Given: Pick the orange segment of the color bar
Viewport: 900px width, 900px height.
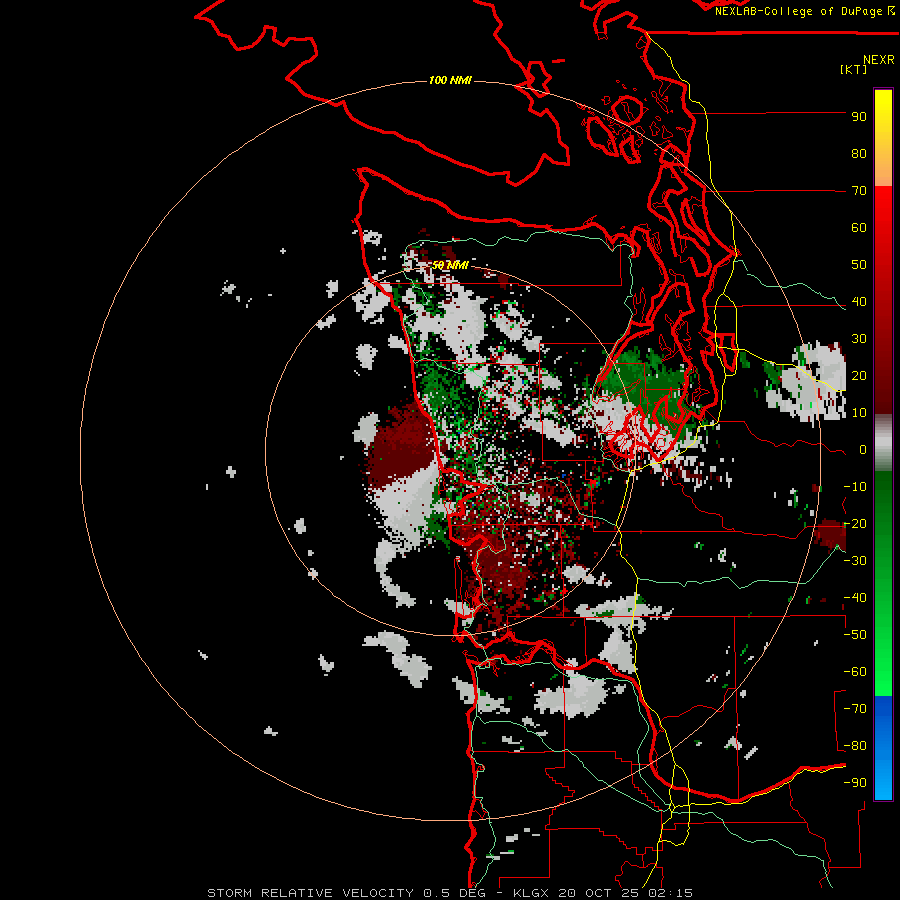Looking at the screenshot, I should click(x=883, y=170).
